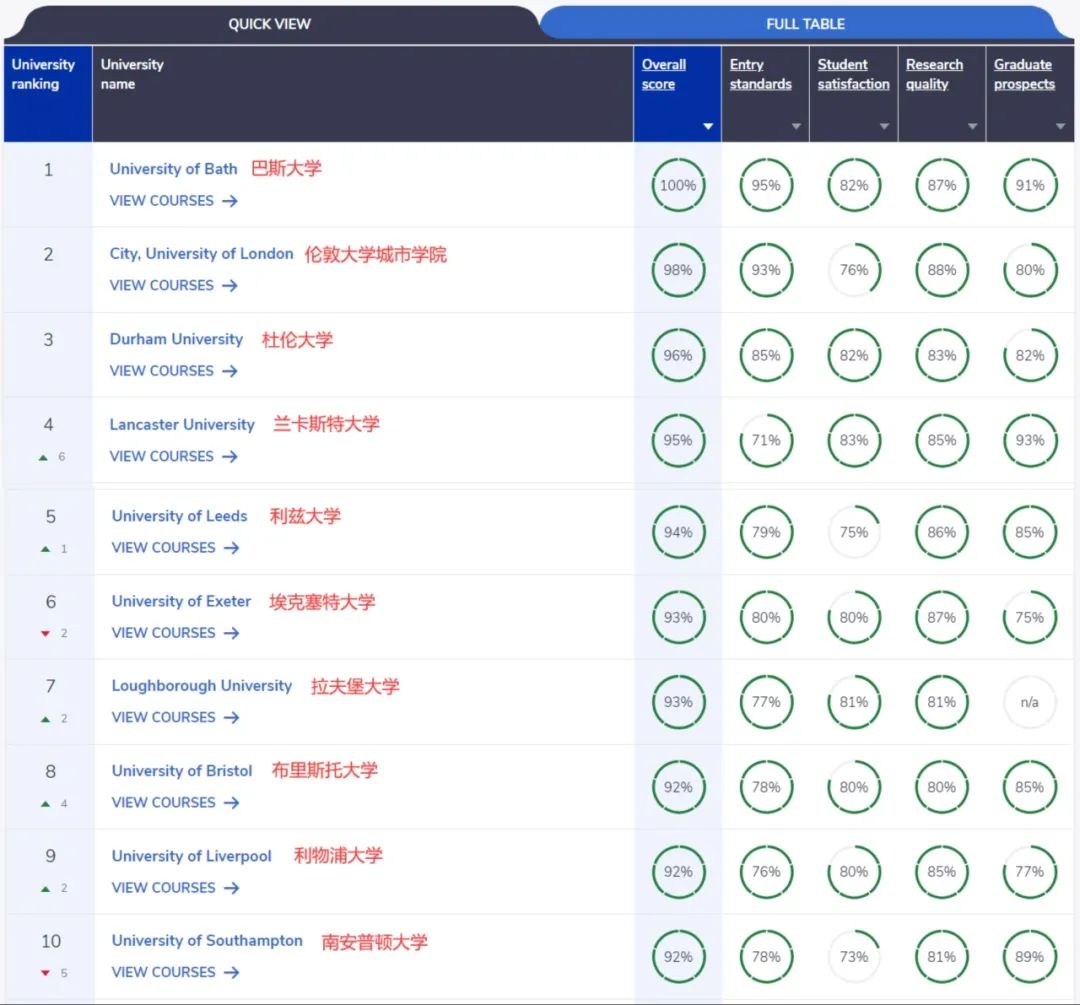The image size is (1080, 1005).
Task: Open the University of Leeds link
Action: (179, 516)
